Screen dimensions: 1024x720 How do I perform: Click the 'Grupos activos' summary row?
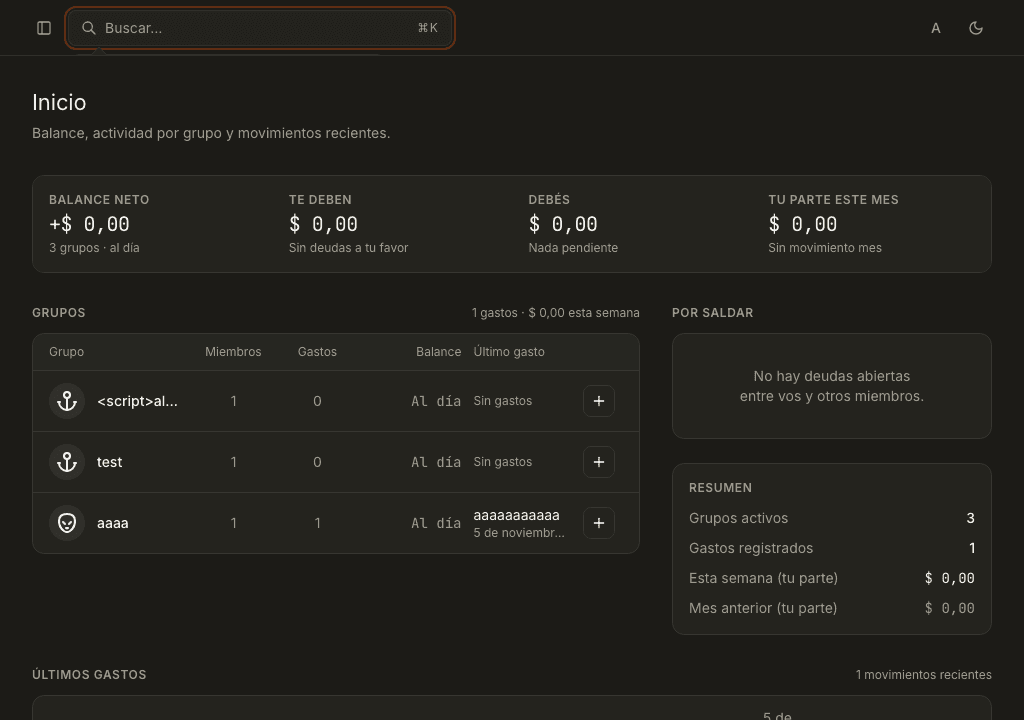coord(831,518)
